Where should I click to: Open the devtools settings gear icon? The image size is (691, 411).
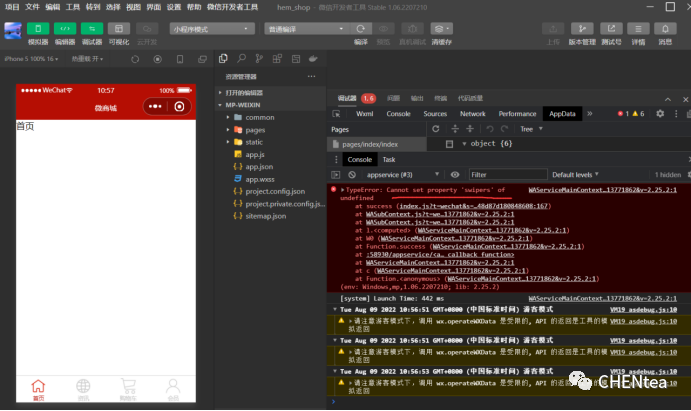pyautogui.click(x=659, y=114)
